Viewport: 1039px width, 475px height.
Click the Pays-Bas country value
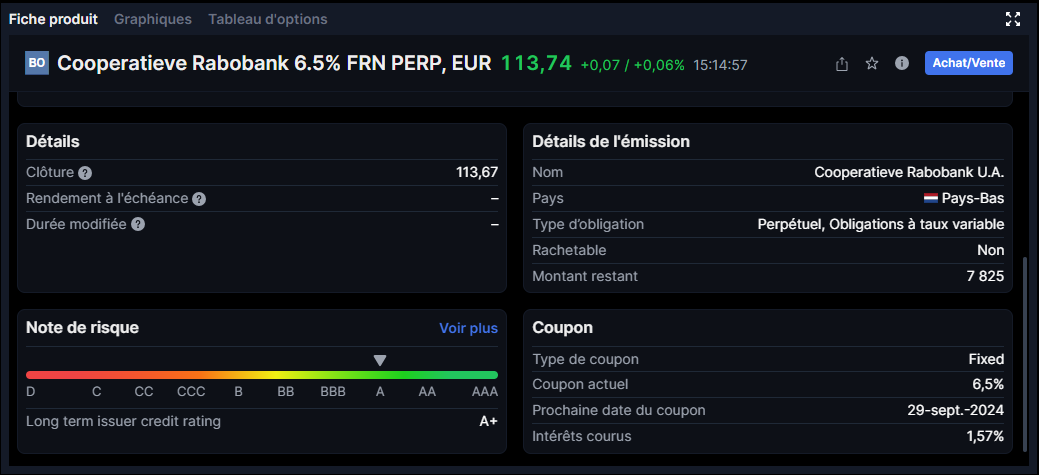click(x=973, y=199)
